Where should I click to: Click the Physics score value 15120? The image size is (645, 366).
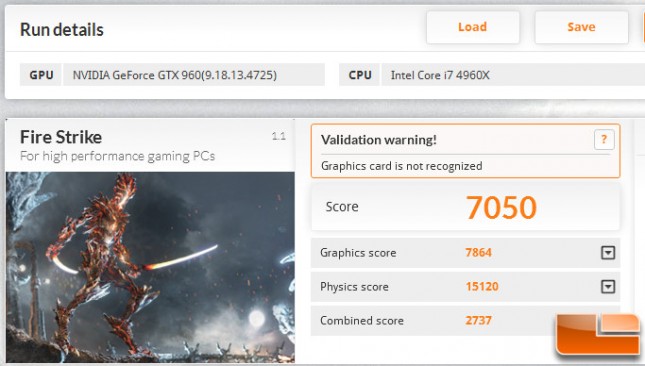point(482,286)
